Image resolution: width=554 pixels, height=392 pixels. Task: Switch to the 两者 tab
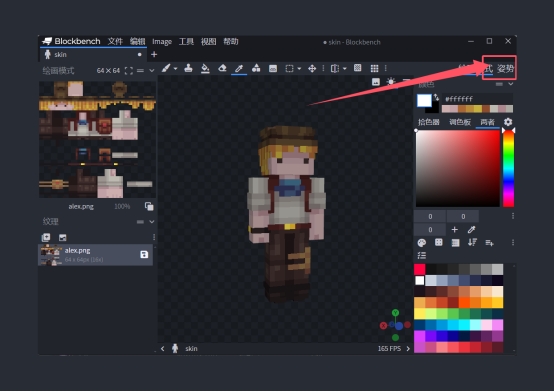click(x=487, y=122)
